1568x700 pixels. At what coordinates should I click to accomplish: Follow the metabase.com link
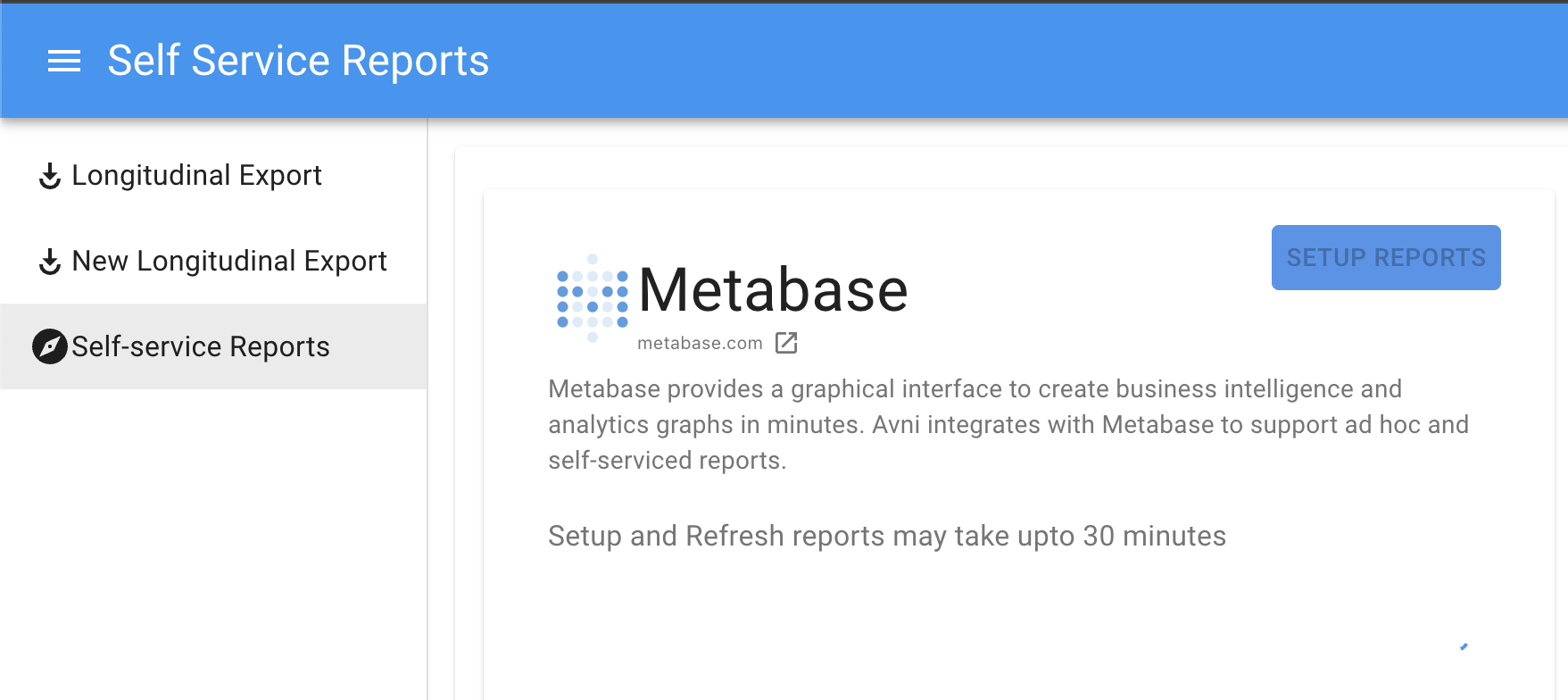[700, 343]
